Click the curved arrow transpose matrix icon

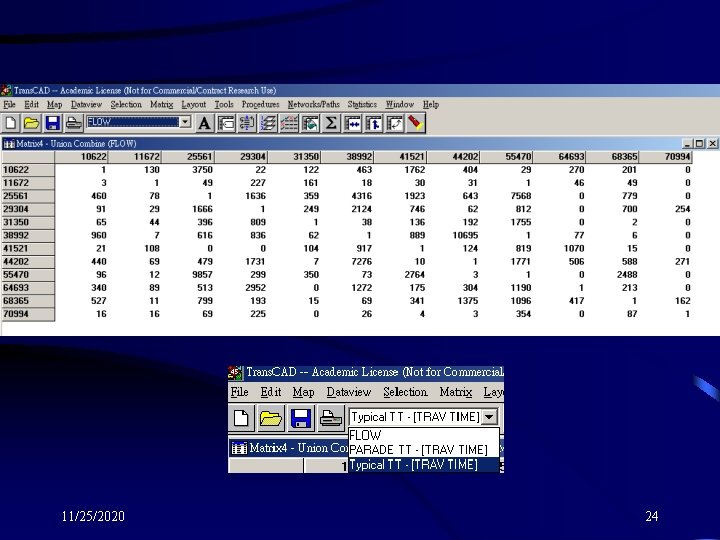395,123
